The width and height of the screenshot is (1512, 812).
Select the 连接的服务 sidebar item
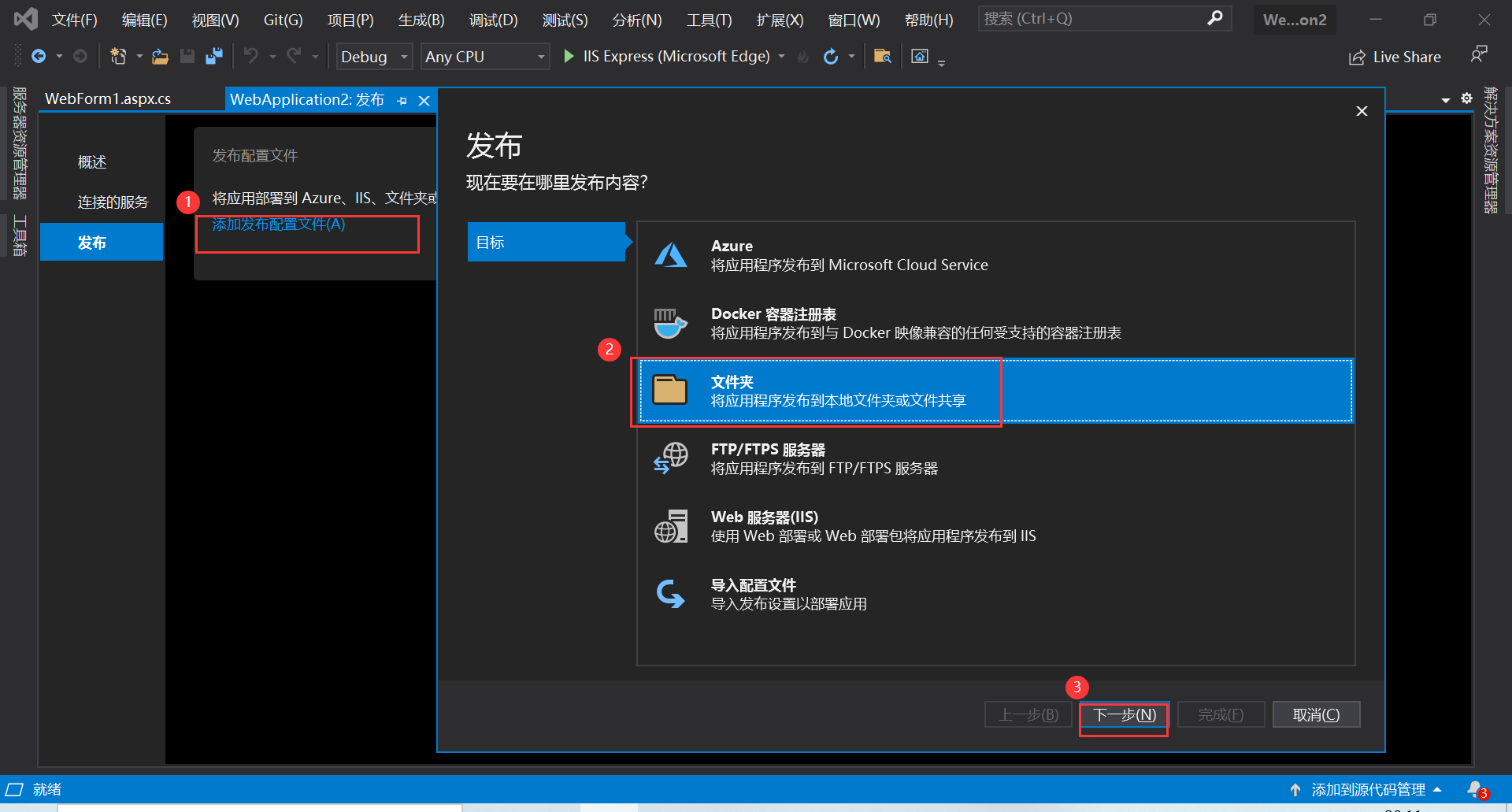113,202
